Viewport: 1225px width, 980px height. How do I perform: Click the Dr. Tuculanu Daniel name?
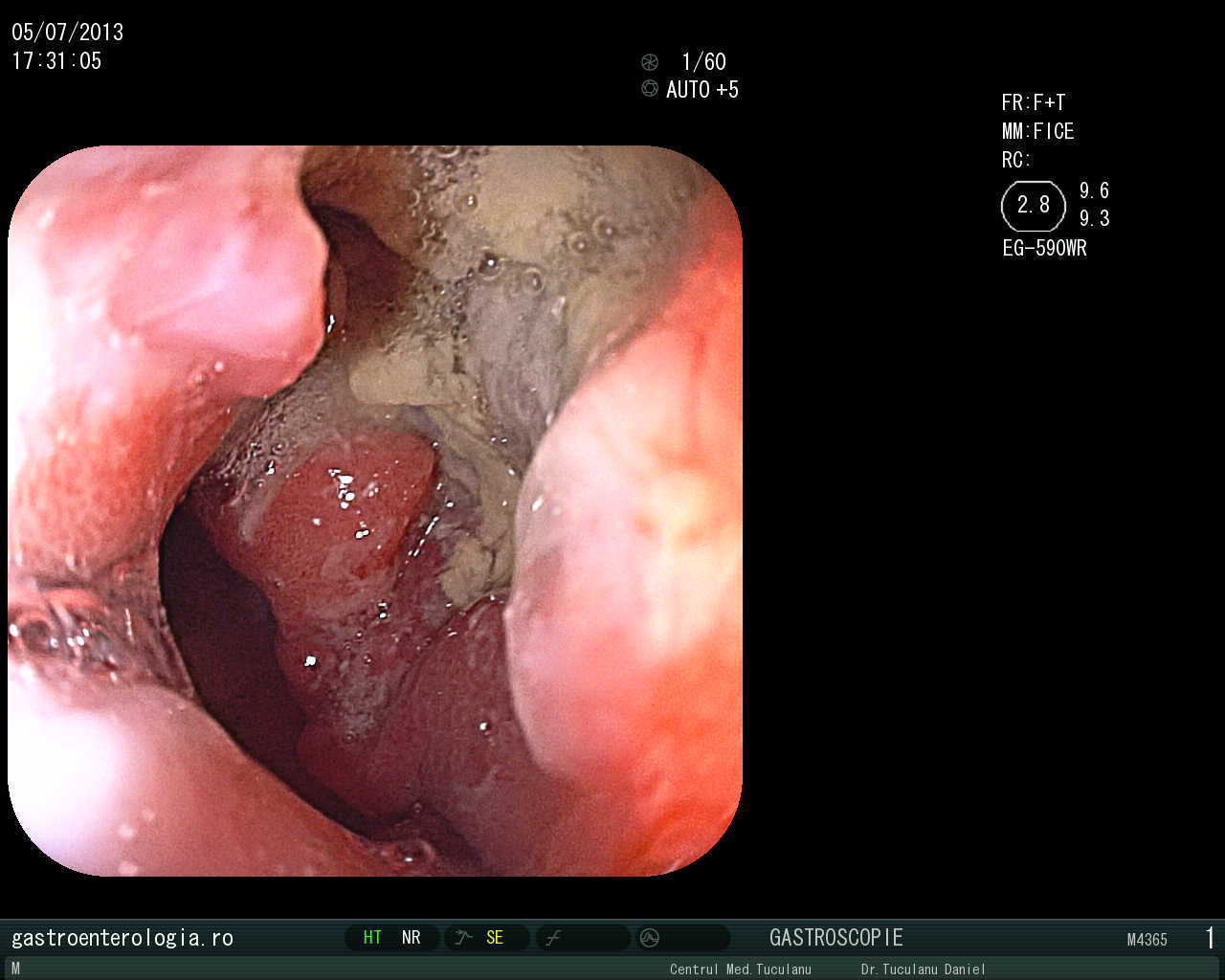click(x=923, y=969)
